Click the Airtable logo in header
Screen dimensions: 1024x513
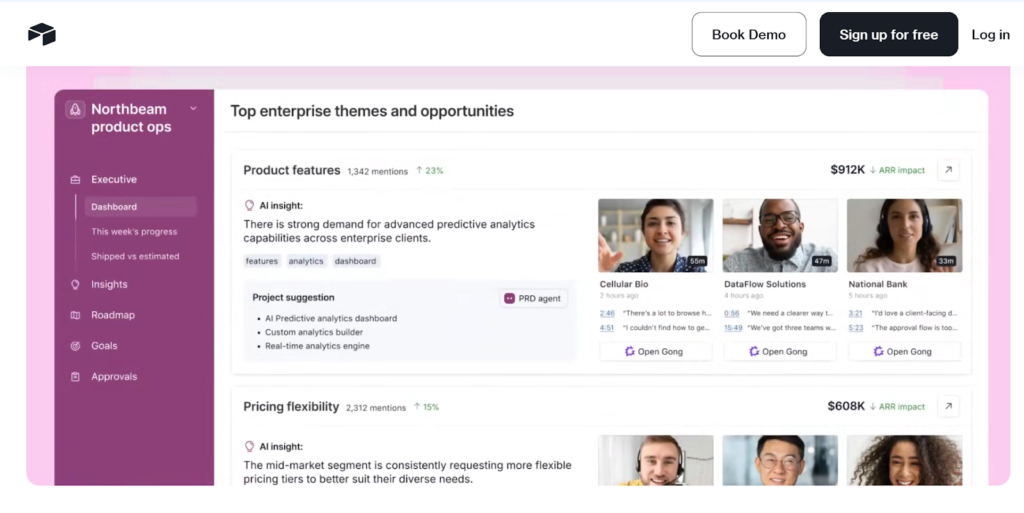[42, 34]
